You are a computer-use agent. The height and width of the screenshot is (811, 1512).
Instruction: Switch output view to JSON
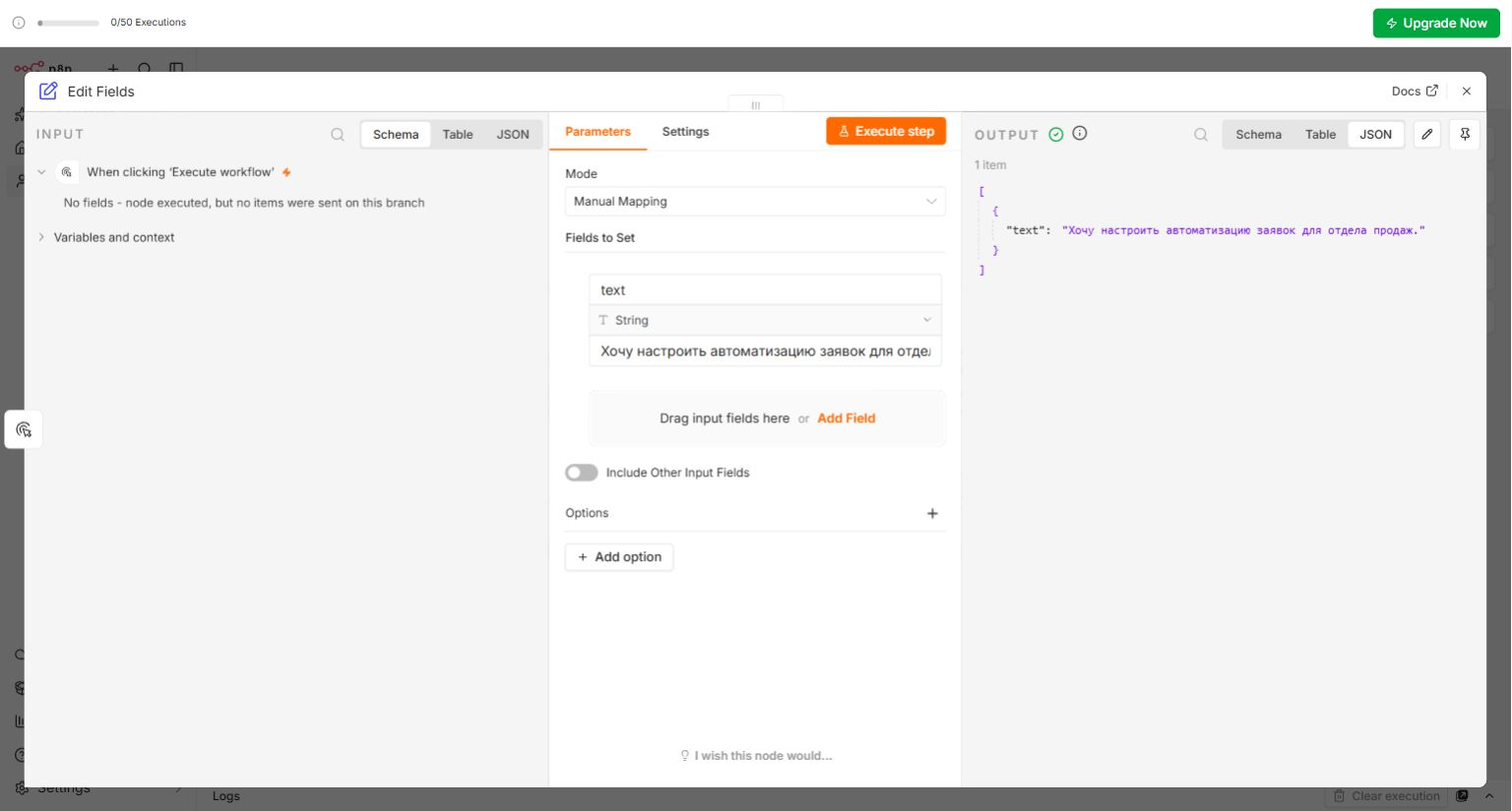pyautogui.click(x=1375, y=134)
